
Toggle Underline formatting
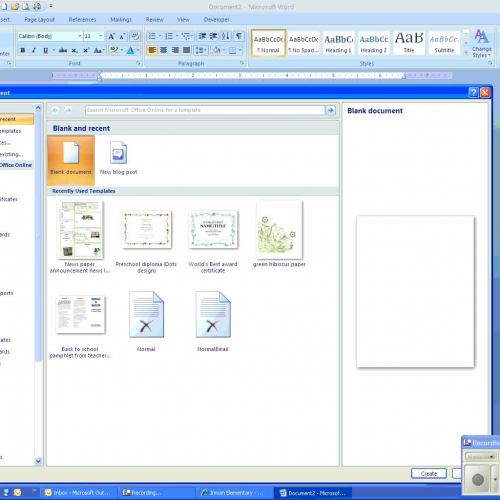pyautogui.click(x=45, y=50)
